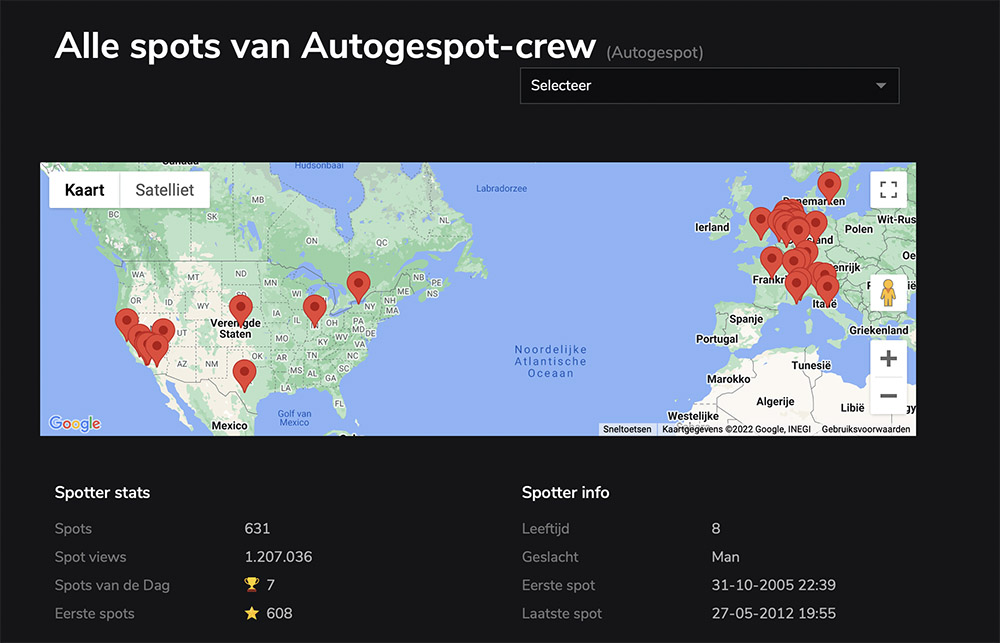Click the map pin near Texas
The width and height of the screenshot is (1000, 643).
(244, 374)
